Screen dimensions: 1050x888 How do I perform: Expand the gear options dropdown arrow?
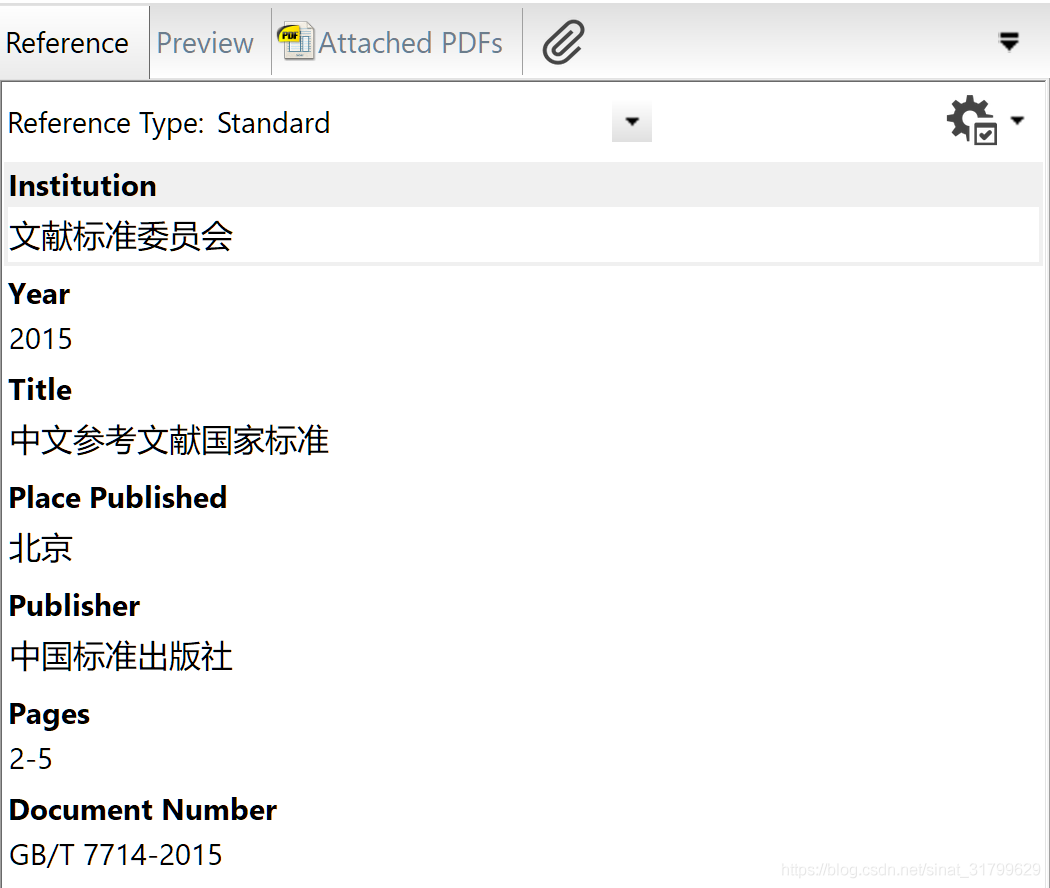pos(1018,121)
